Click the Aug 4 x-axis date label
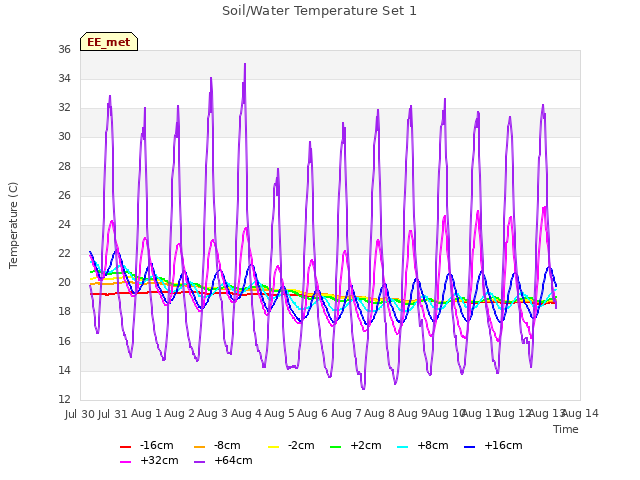Screen dimensions: 640x480 (x=246, y=413)
